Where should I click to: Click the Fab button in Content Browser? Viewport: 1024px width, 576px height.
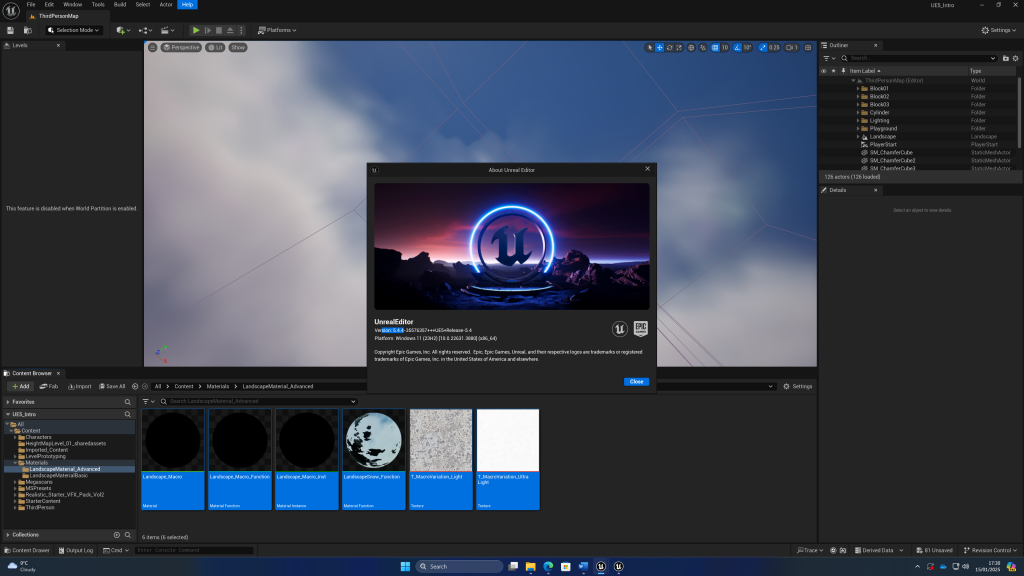tap(49, 387)
